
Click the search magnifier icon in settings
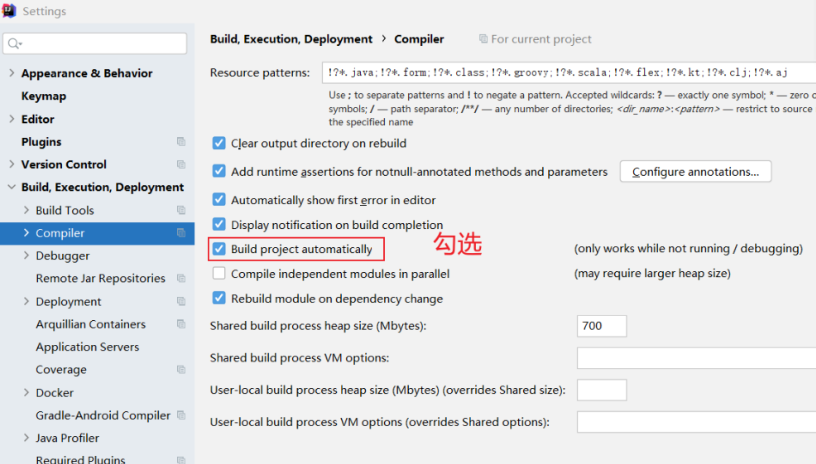(x=14, y=44)
